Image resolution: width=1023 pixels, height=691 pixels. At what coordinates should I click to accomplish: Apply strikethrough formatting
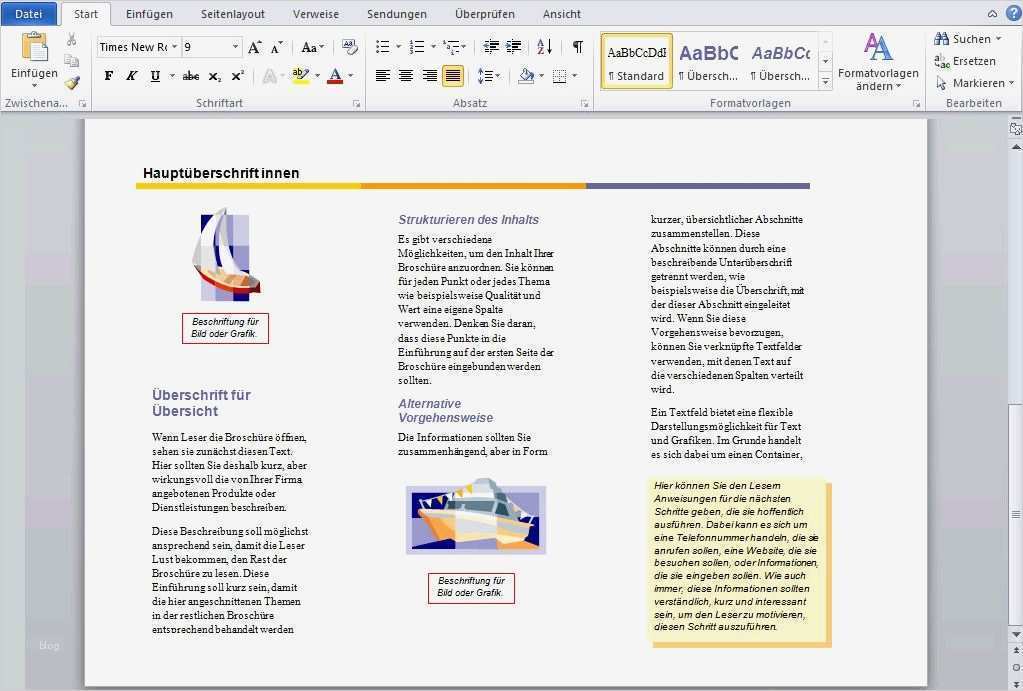(x=191, y=76)
